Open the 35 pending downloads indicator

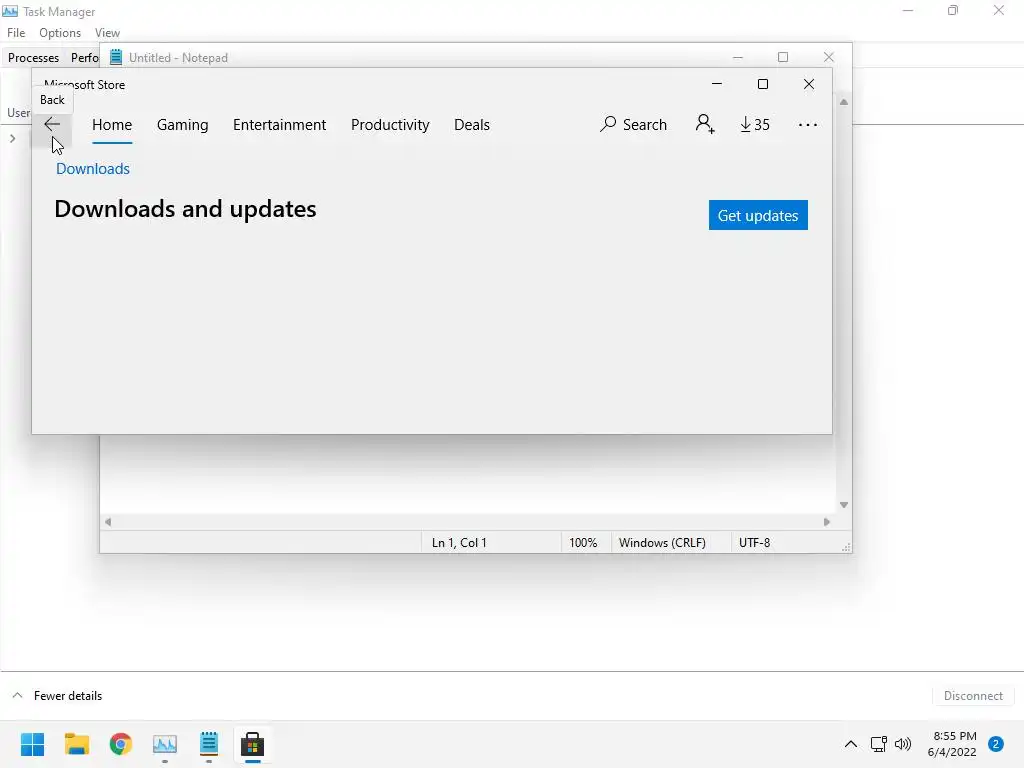tap(755, 124)
